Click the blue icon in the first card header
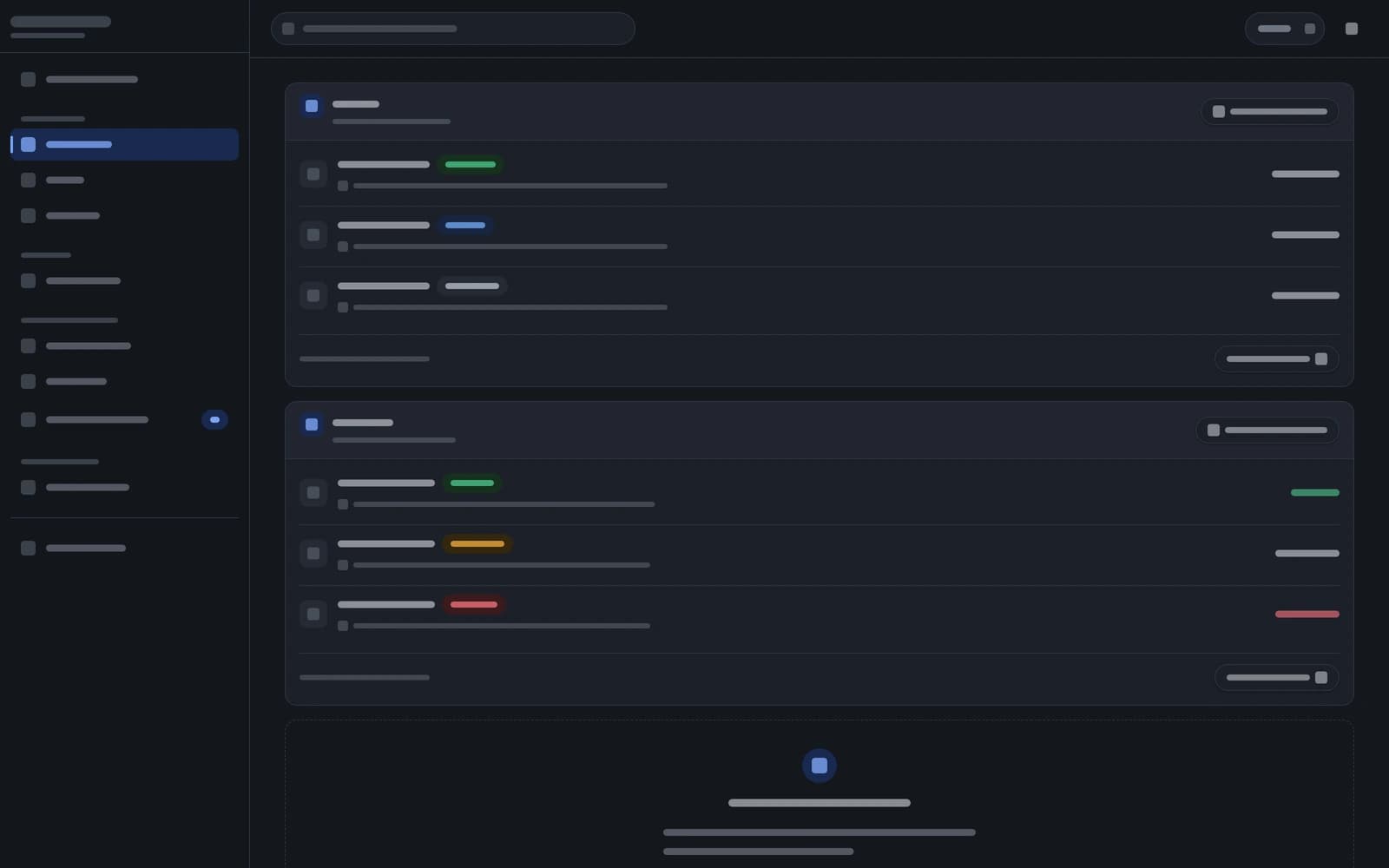 point(312,106)
